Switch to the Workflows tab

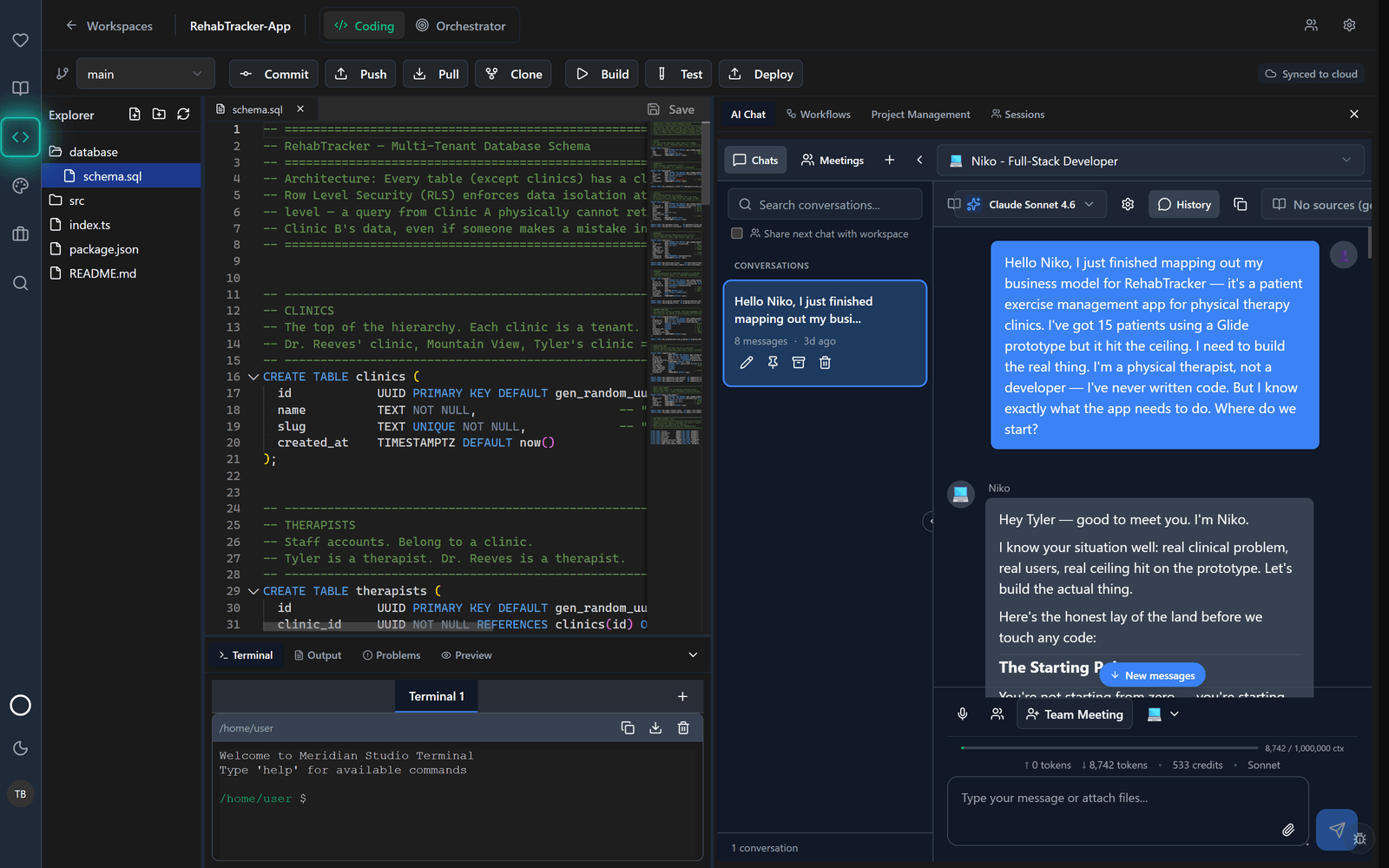pyautogui.click(x=818, y=115)
